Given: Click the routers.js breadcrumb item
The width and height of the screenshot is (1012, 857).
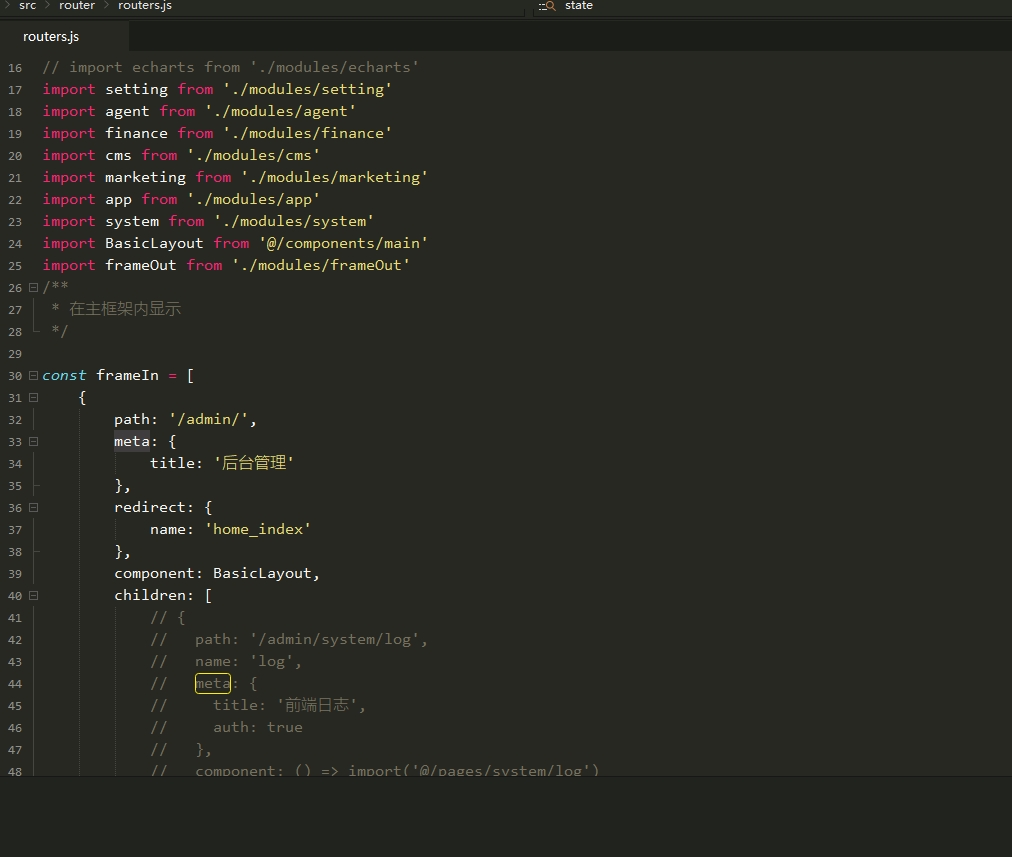Looking at the screenshot, I should [145, 6].
